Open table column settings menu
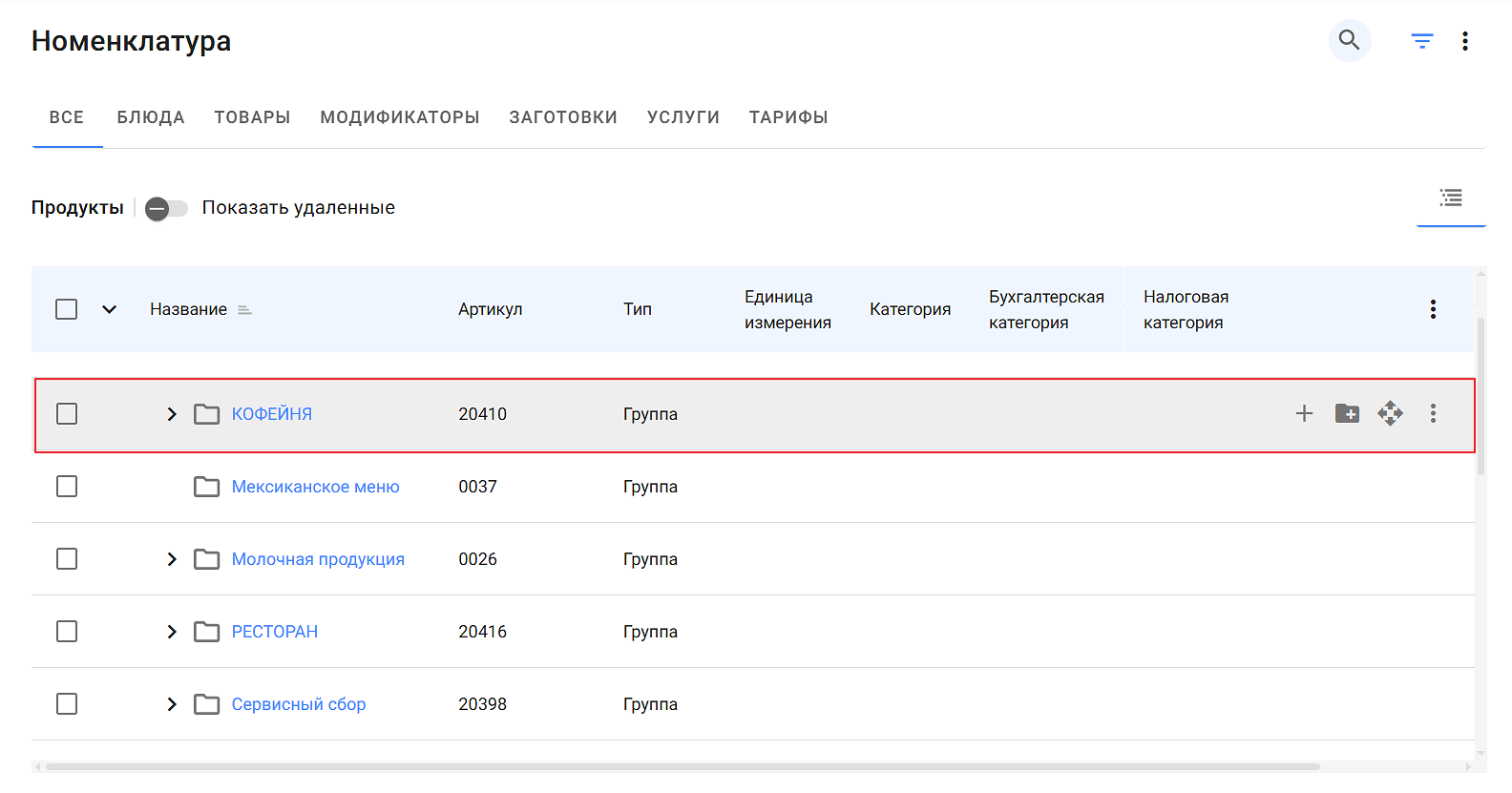Viewport: 1512px width, 793px height. point(1432,309)
